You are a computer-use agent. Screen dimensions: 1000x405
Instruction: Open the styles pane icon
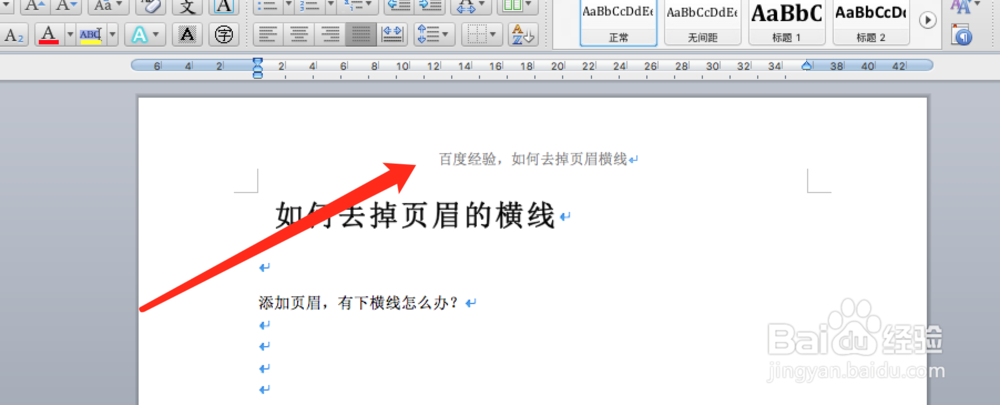pyautogui.click(x=961, y=34)
